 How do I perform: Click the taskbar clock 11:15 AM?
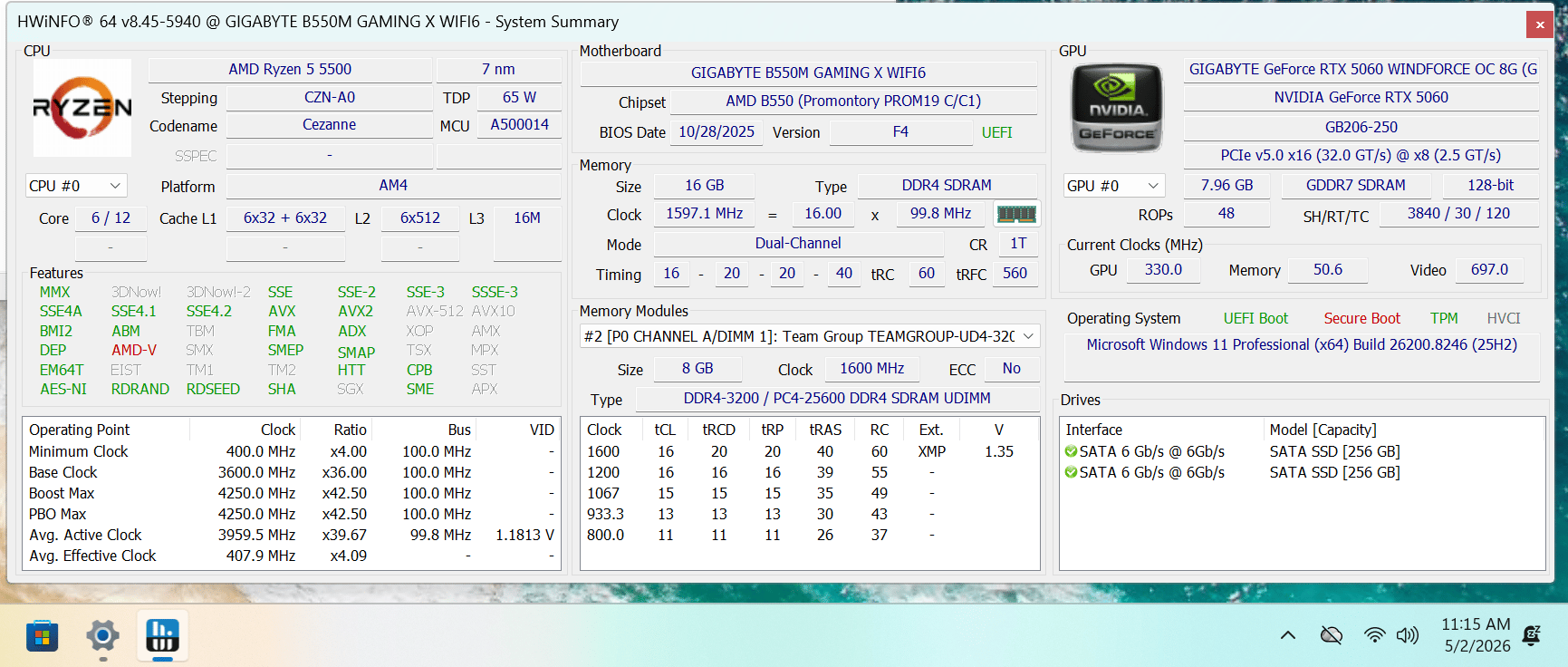1476,624
